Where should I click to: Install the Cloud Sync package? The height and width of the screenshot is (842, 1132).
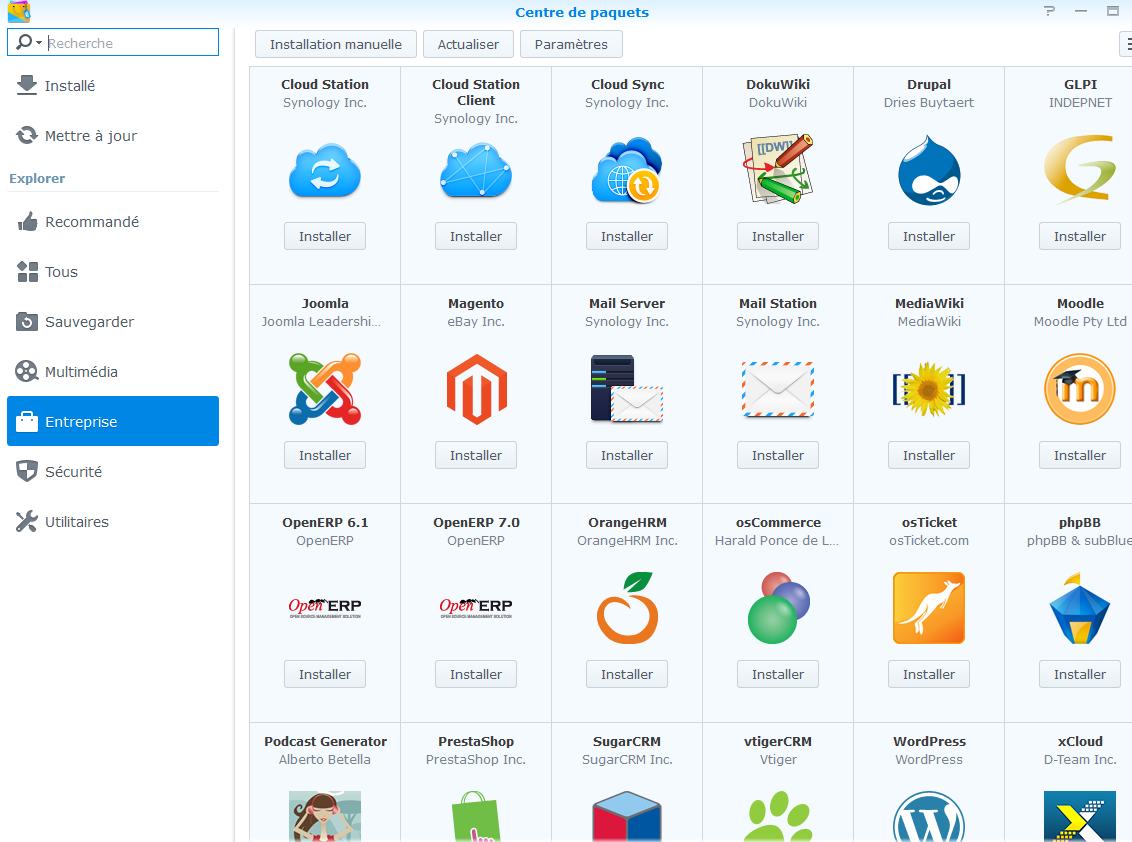tap(627, 236)
